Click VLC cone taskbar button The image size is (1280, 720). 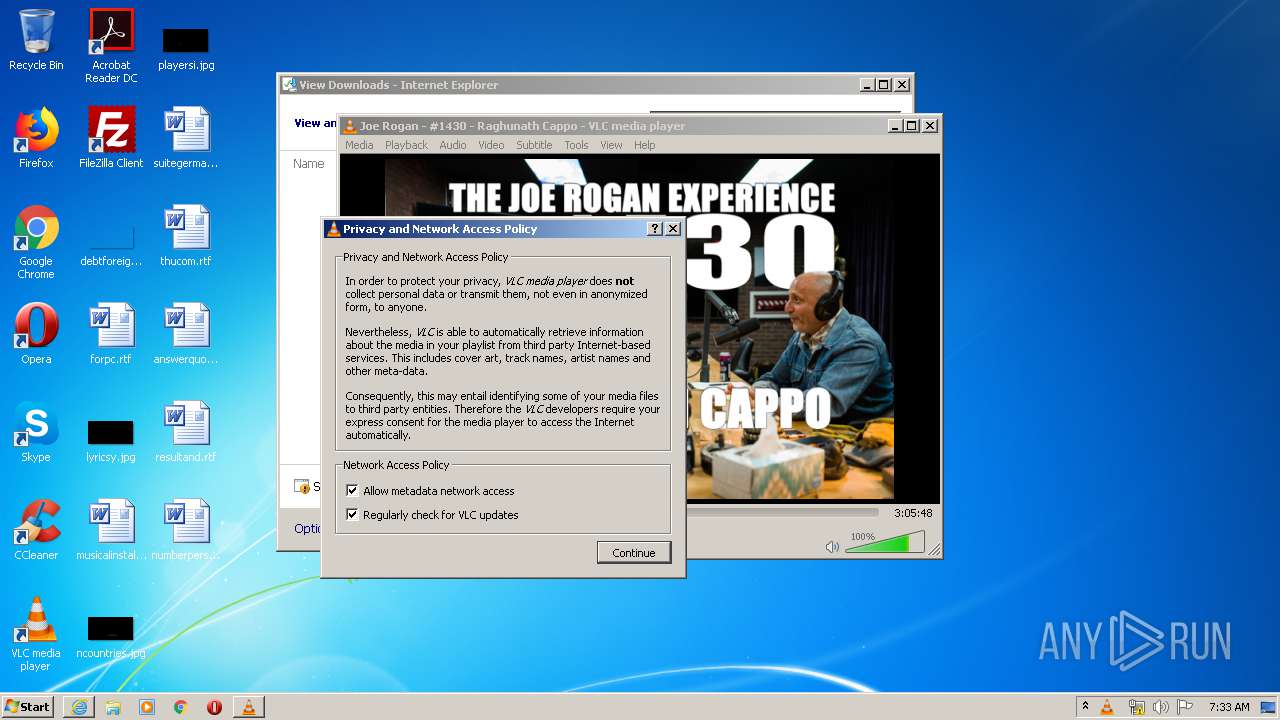tap(249, 707)
